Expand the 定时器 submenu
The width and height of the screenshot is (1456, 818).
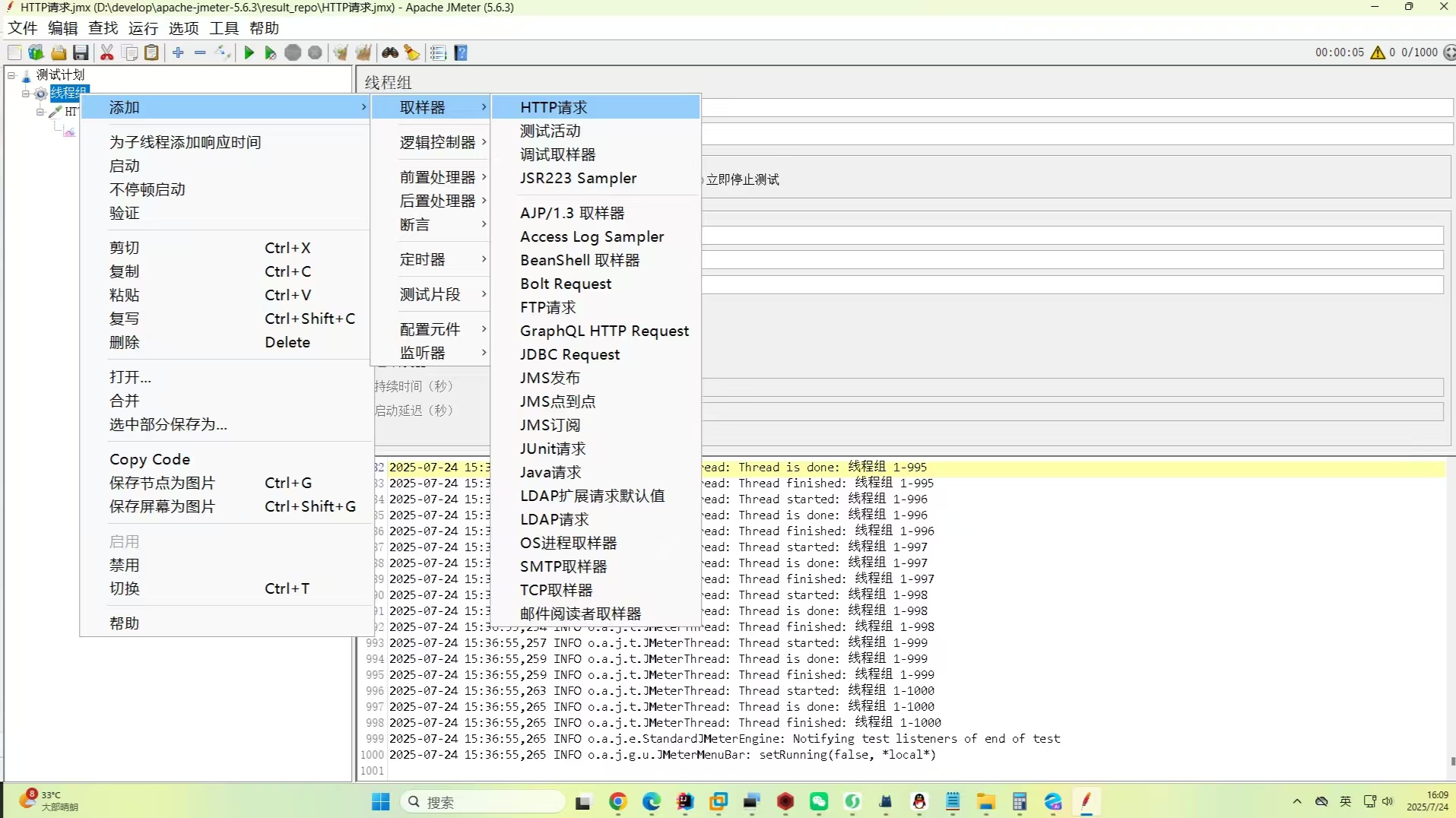[430, 259]
